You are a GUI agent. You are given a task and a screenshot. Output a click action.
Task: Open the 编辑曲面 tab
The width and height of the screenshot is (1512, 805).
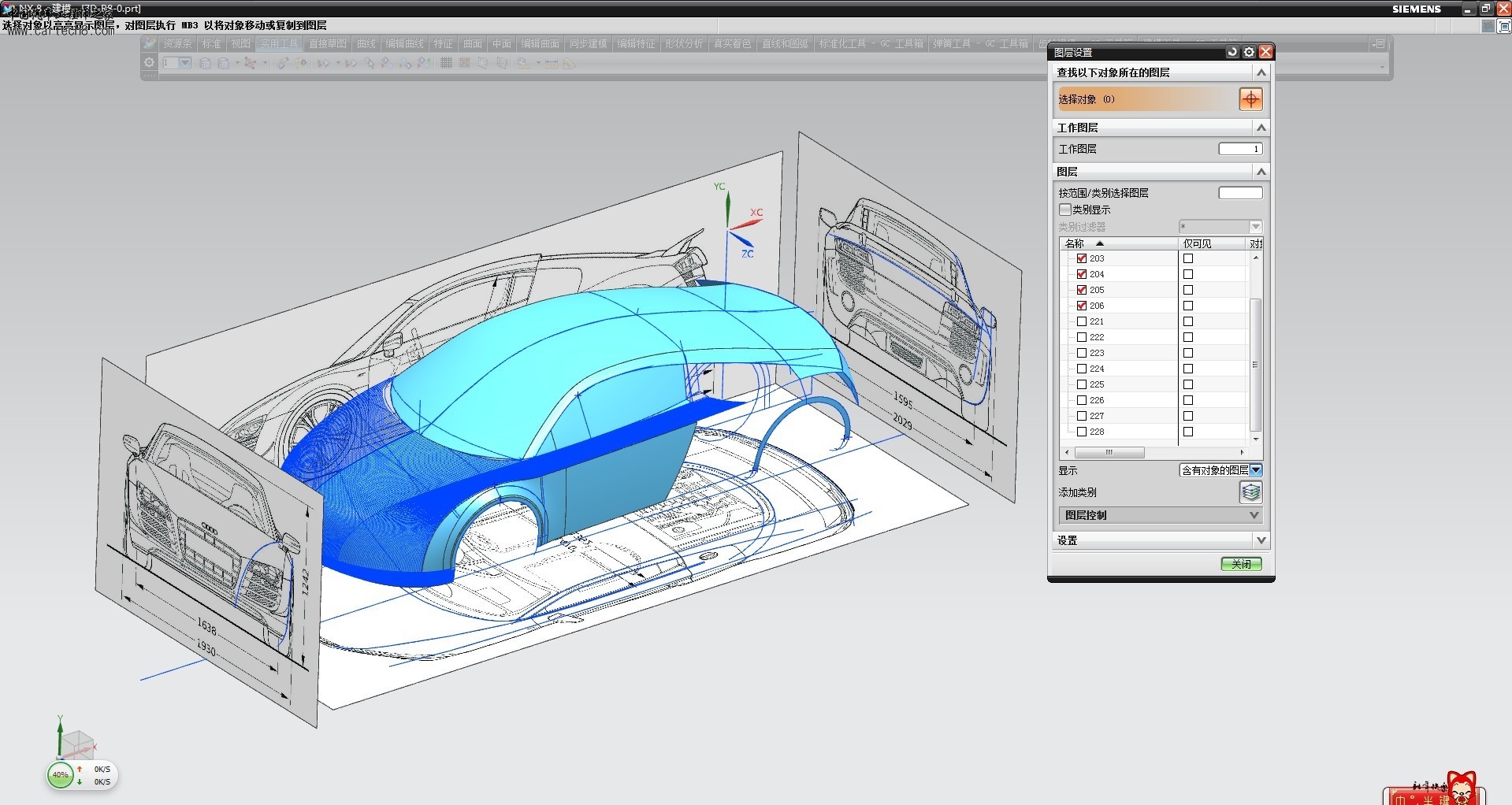(540, 44)
